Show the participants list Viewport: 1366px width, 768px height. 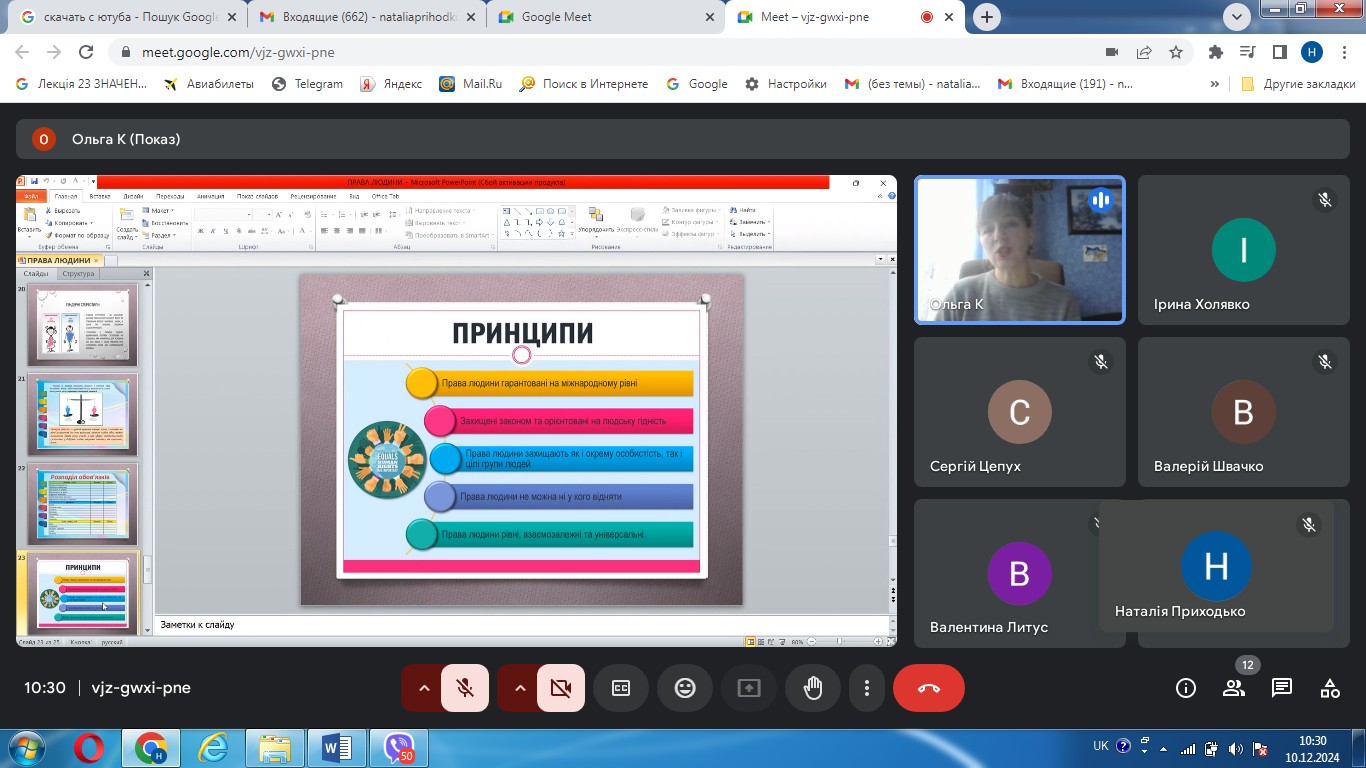tap(1234, 688)
